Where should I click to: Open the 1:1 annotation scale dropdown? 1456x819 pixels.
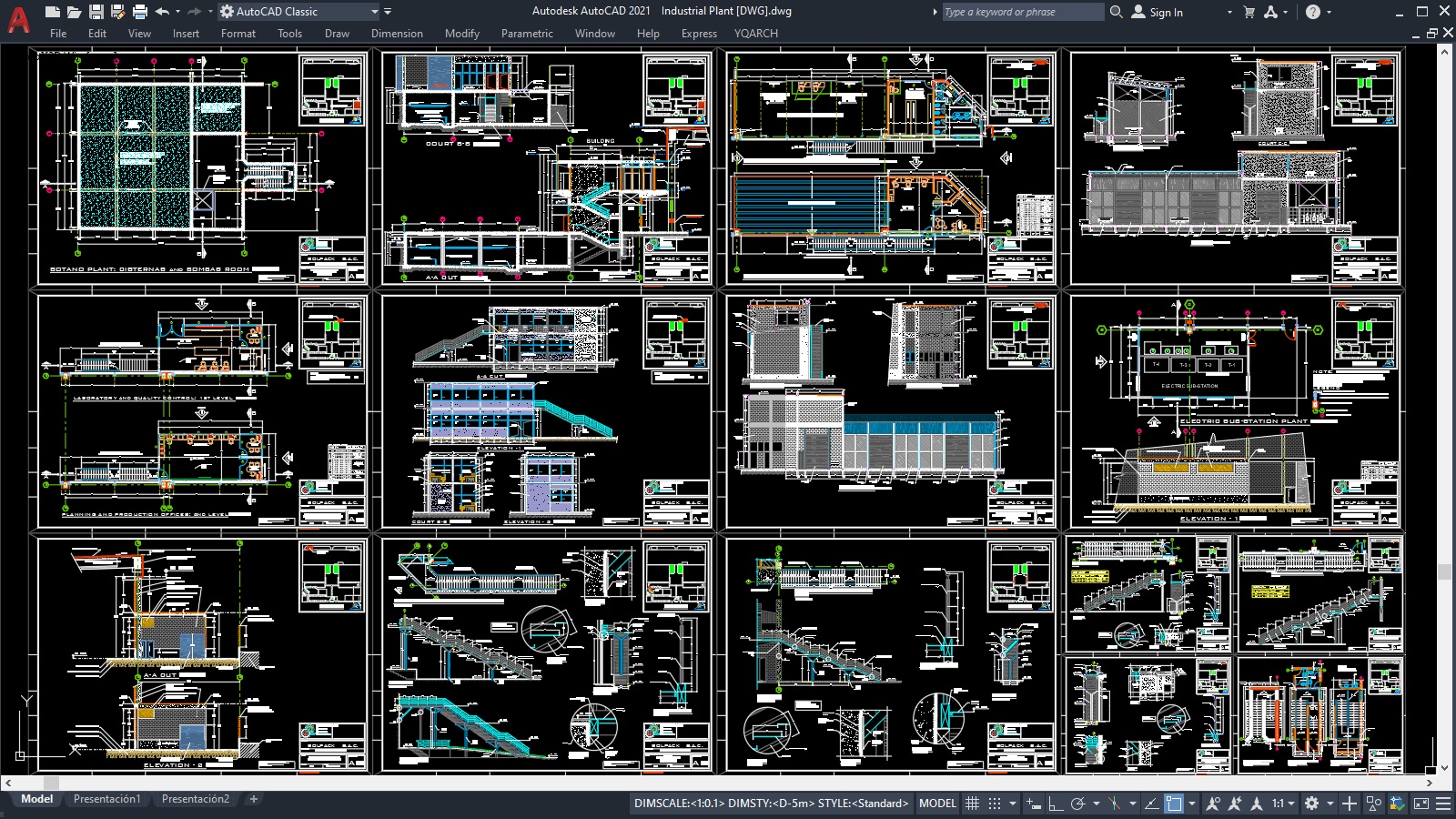1283,804
